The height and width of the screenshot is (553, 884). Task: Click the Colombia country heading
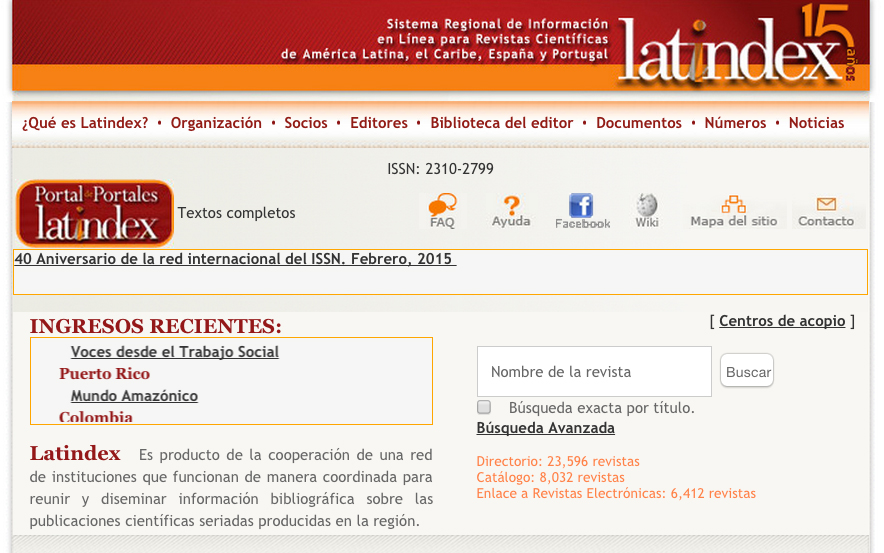point(96,417)
